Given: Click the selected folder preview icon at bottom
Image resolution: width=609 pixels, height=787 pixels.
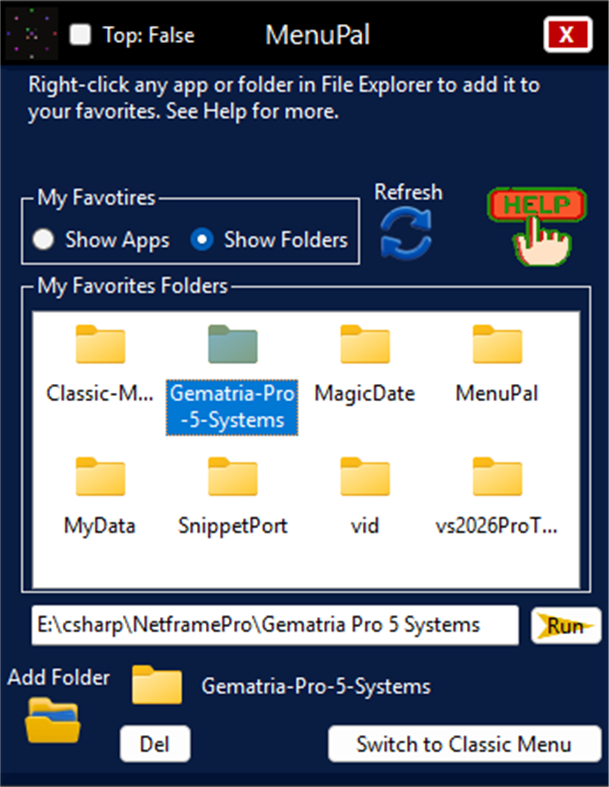Looking at the screenshot, I should pyautogui.click(x=157, y=685).
